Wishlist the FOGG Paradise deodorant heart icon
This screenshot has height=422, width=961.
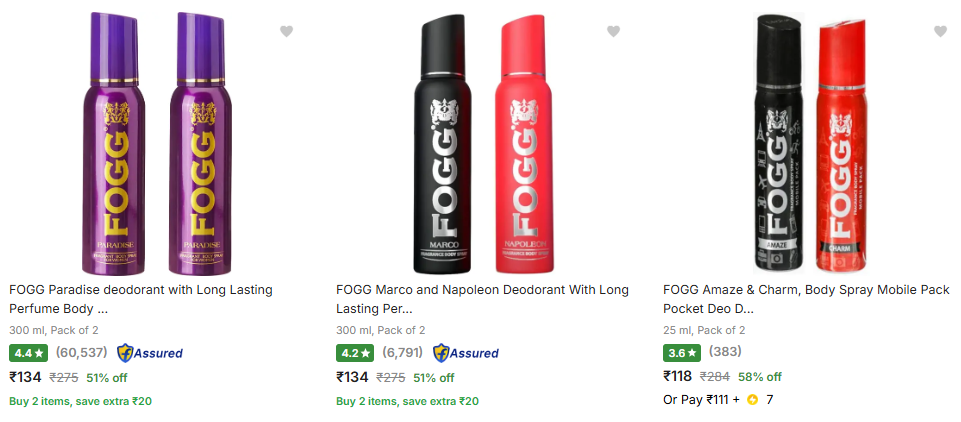coord(286,32)
